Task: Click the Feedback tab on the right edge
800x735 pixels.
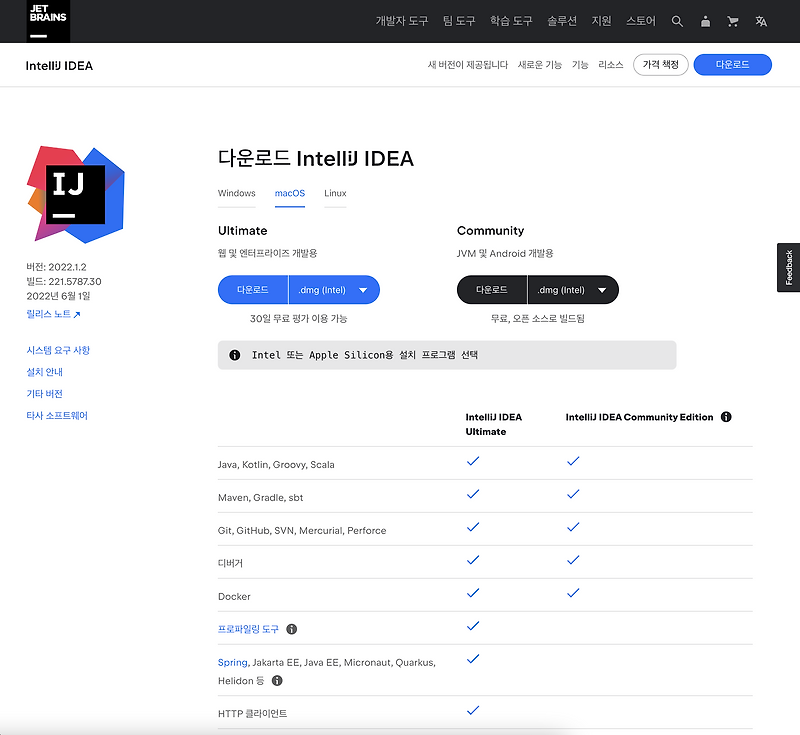Action: (x=791, y=267)
